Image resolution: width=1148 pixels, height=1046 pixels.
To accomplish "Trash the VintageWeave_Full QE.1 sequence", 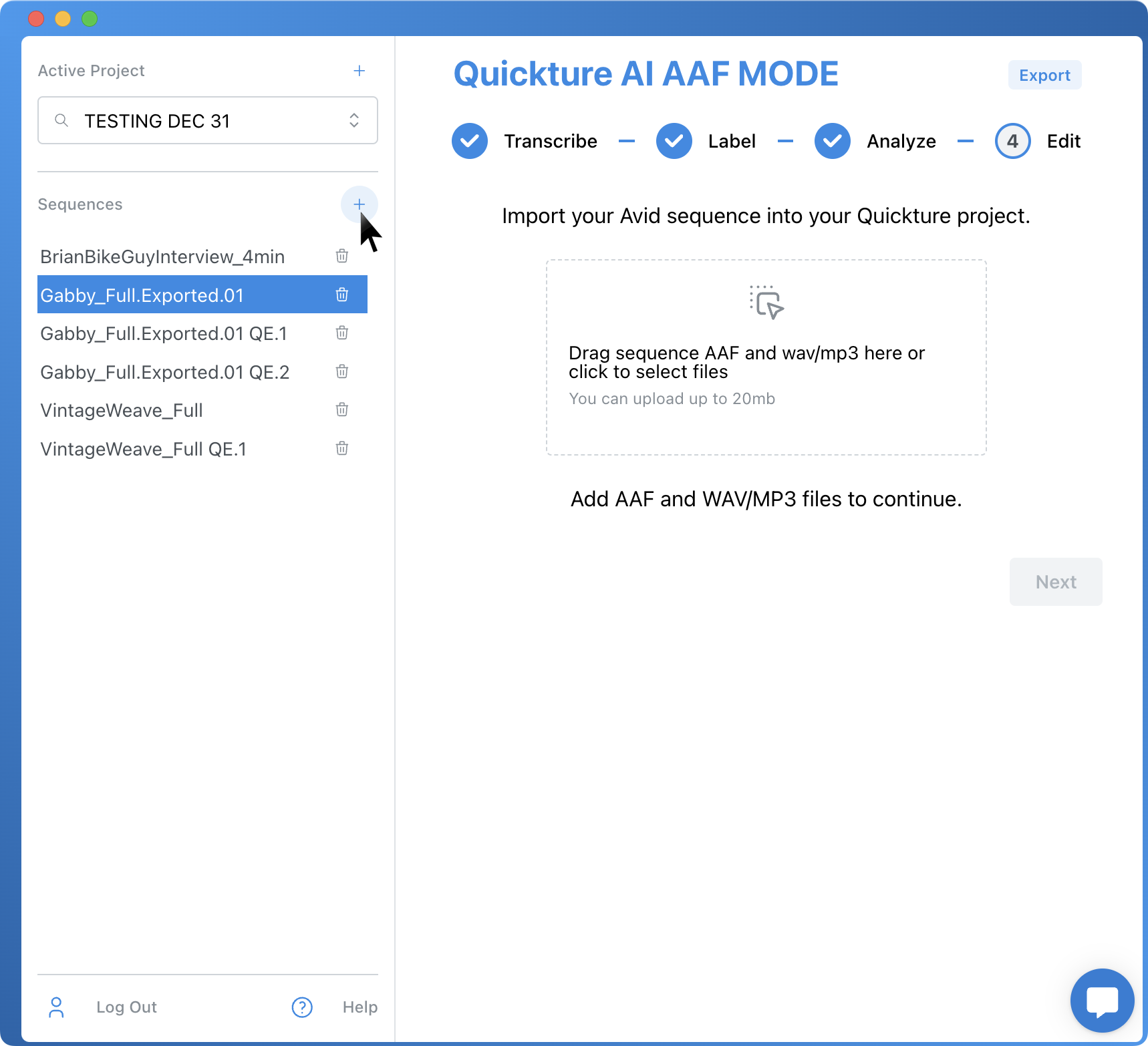I will pos(341,448).
